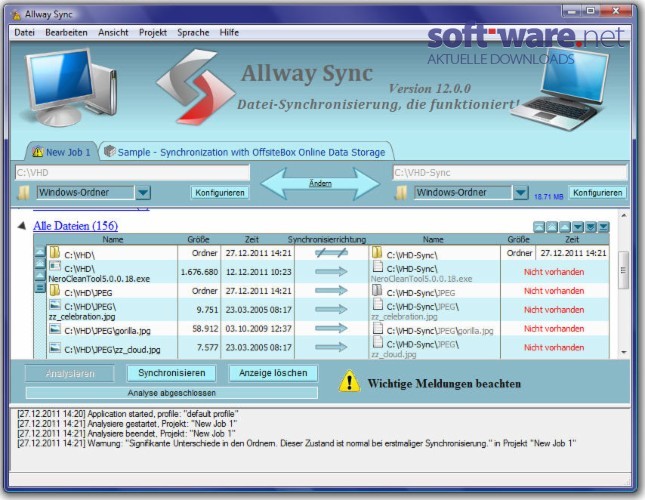Open the Alle Dateien (156) link
645x500 pixels.
pyautogui.click(x=76, y=226)
